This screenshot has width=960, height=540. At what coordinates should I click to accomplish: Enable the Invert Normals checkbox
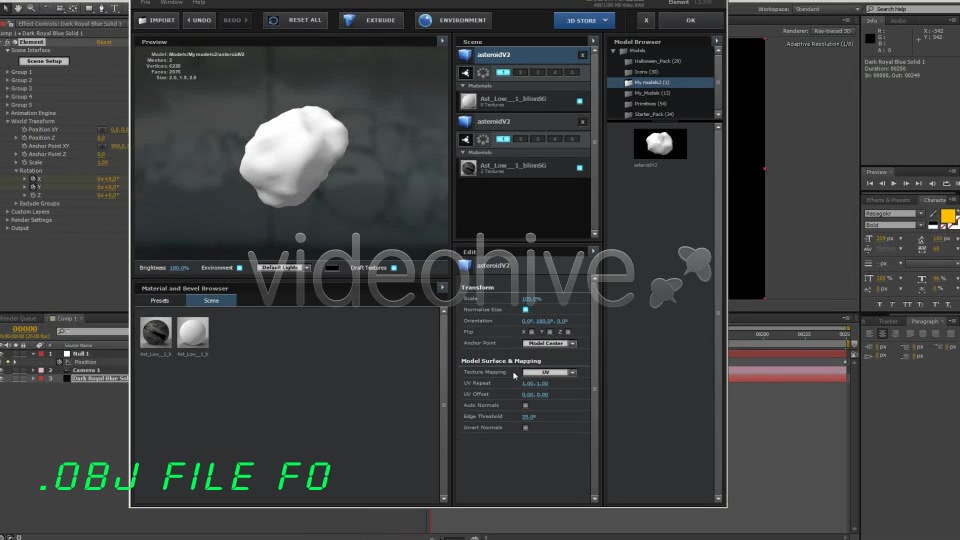click(525, 427)
